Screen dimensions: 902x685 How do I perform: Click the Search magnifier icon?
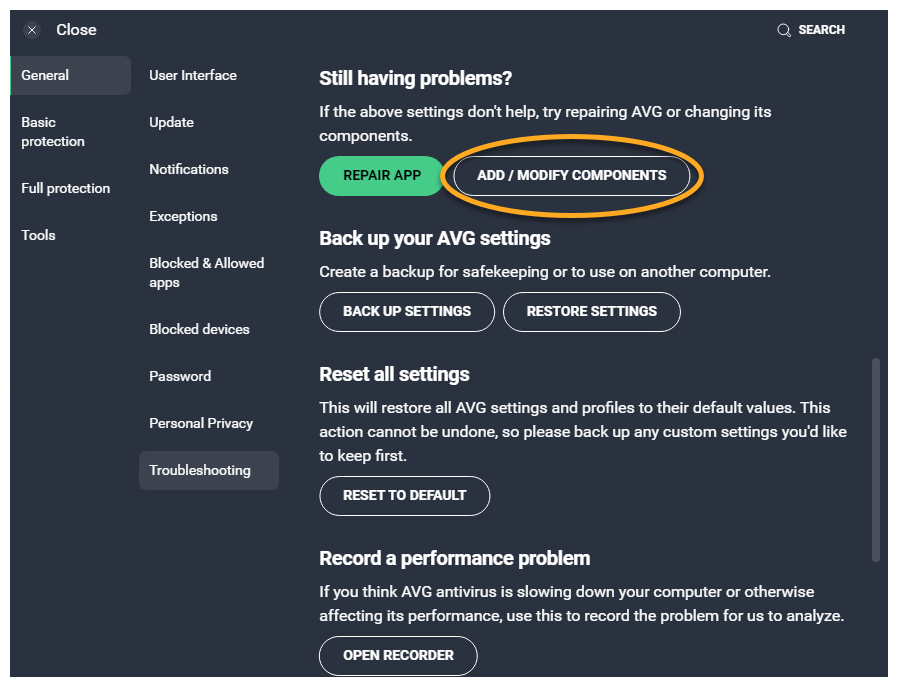[x=784, y=30]
